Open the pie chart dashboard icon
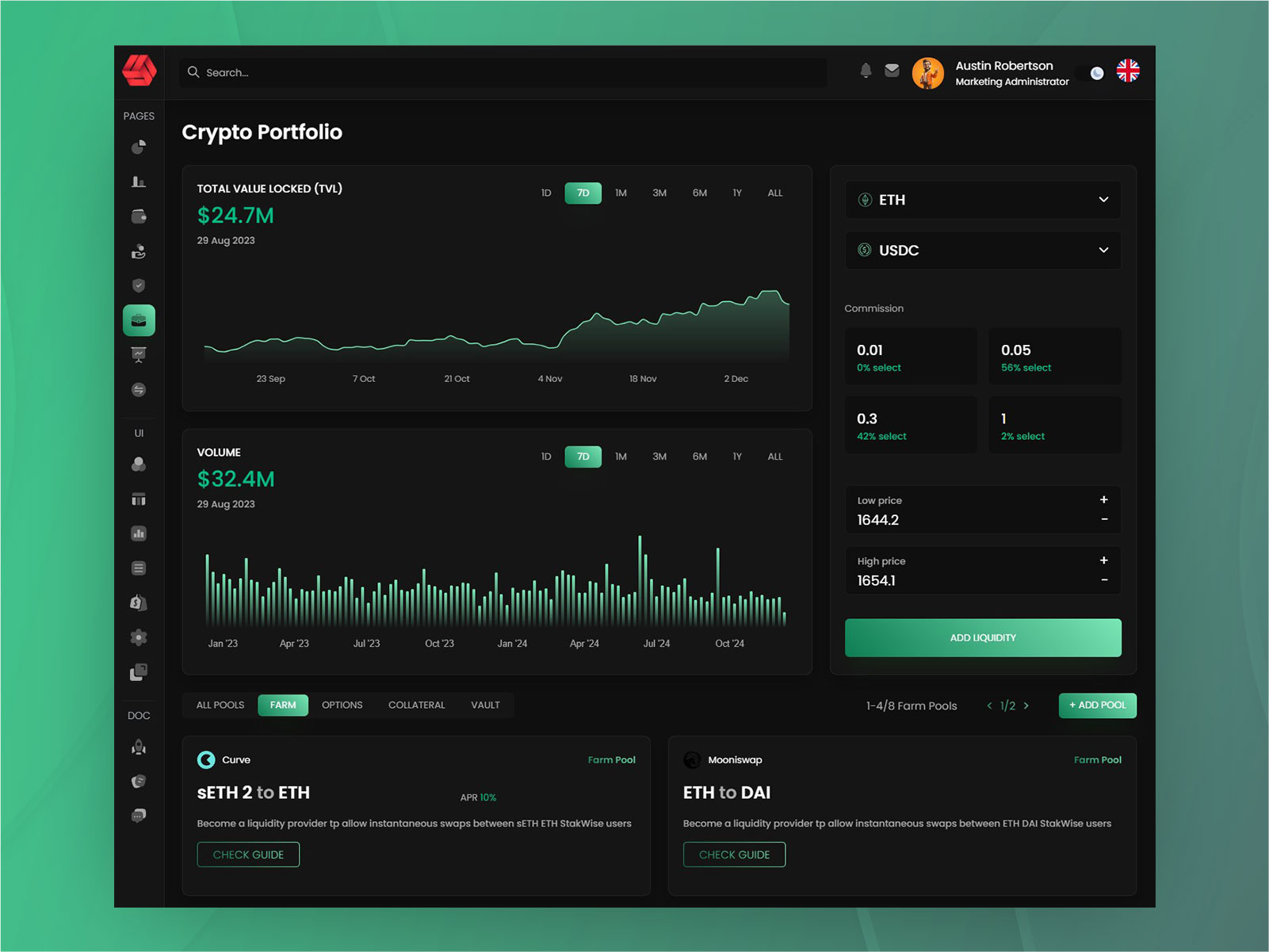Viewport: 1269px width, 952px height. 139,147
